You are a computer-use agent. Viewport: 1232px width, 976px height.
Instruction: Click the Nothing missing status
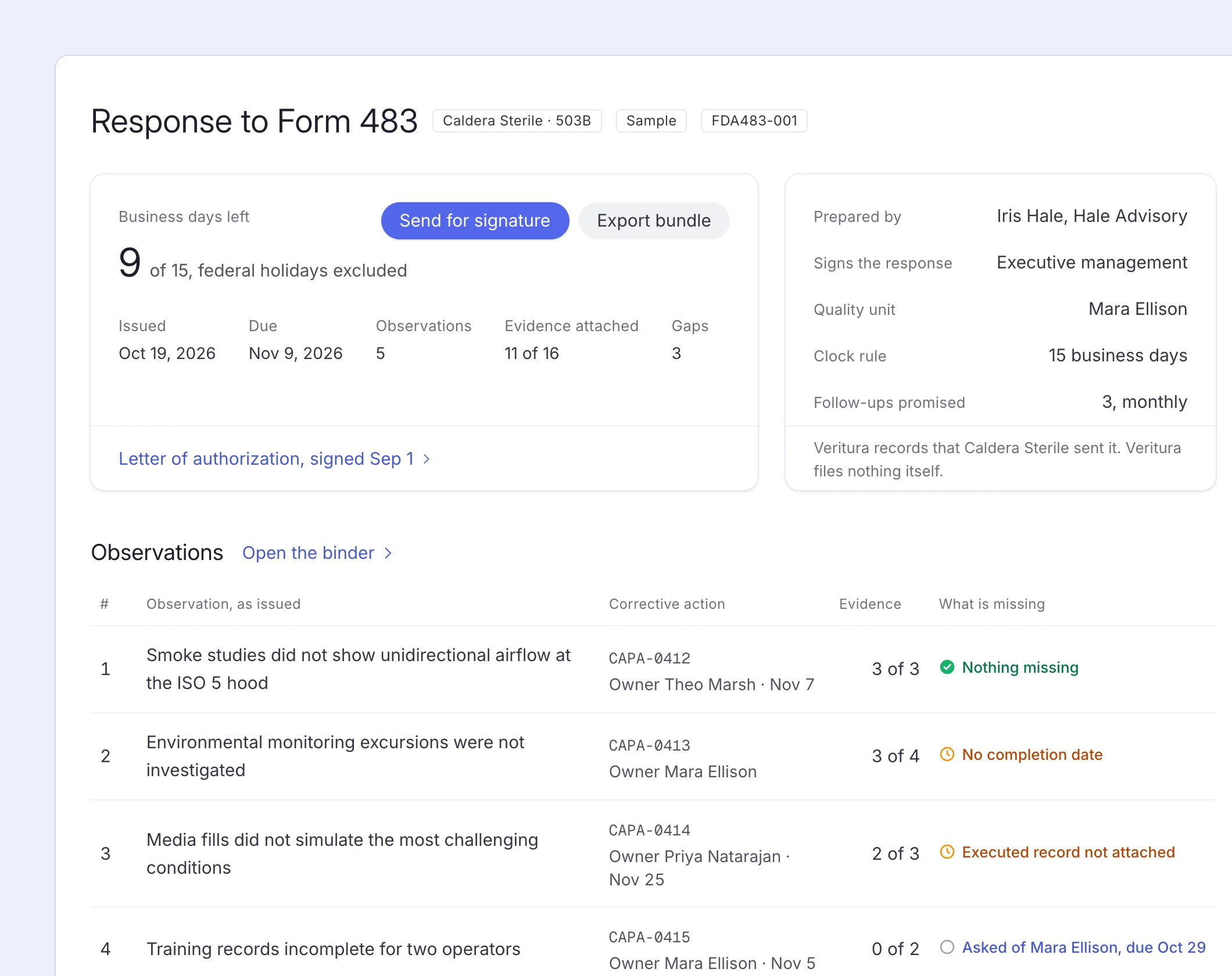tap(1020, 667)
